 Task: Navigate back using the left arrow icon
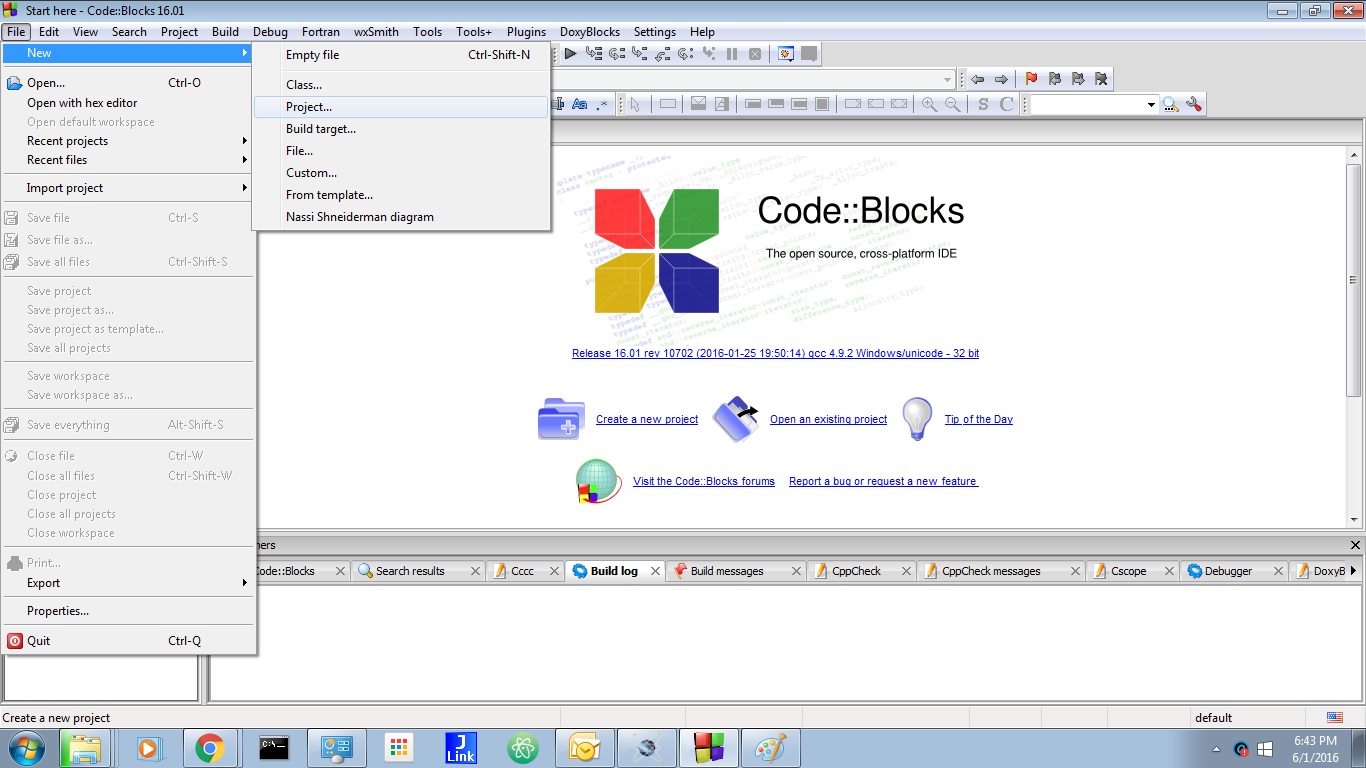tap(978, 79)
